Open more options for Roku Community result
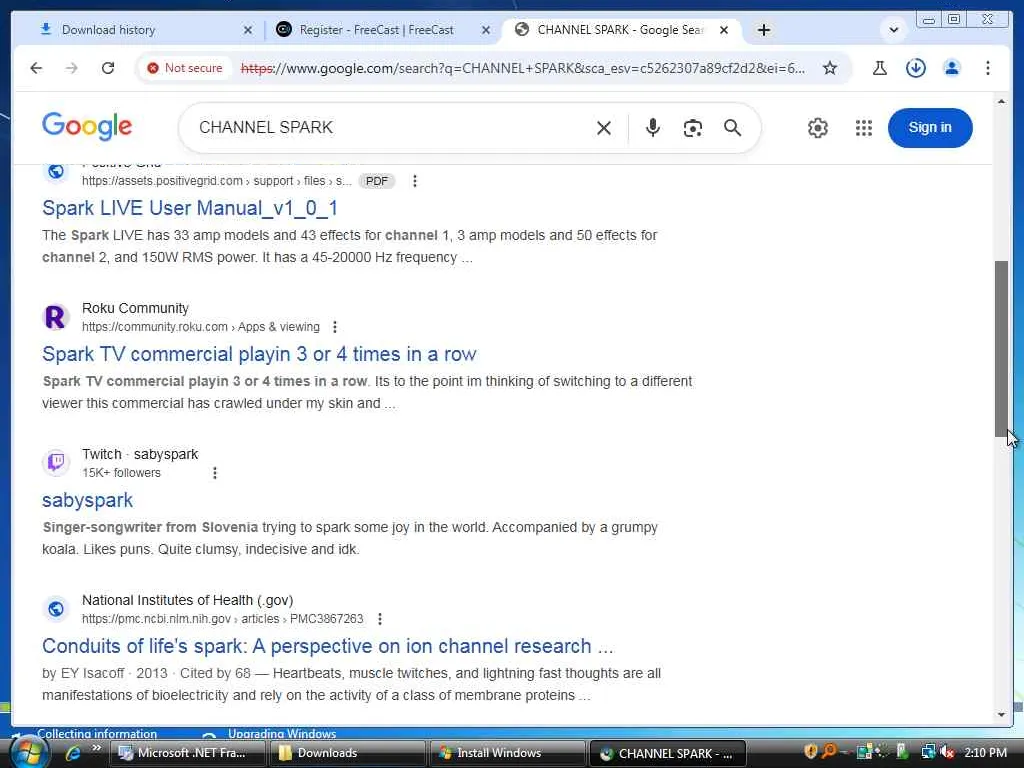Viewport: 1024px width, 768px height. [x=335, y=327]
